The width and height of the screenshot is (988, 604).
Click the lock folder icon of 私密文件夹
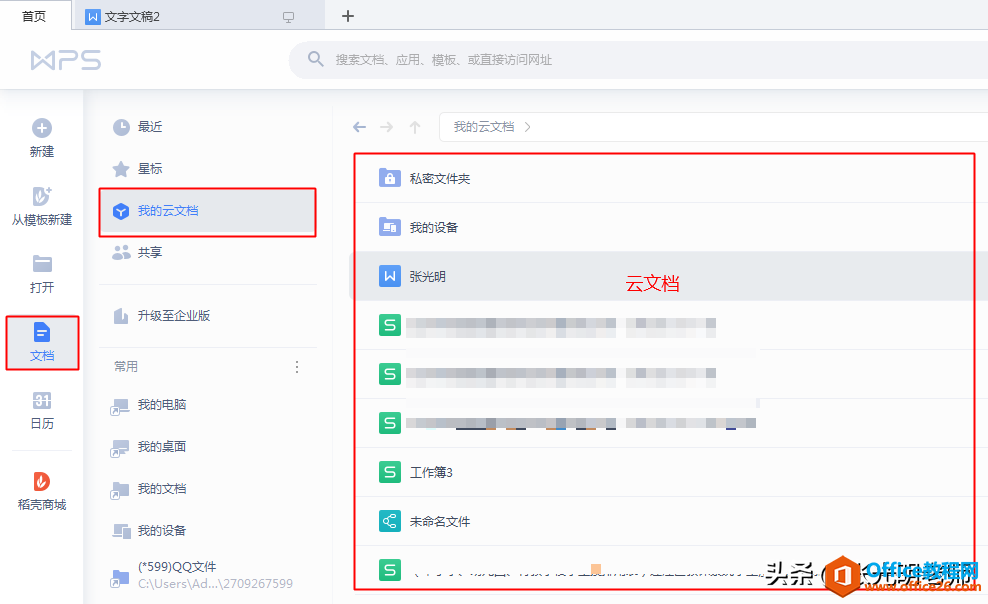click(389, 178)
